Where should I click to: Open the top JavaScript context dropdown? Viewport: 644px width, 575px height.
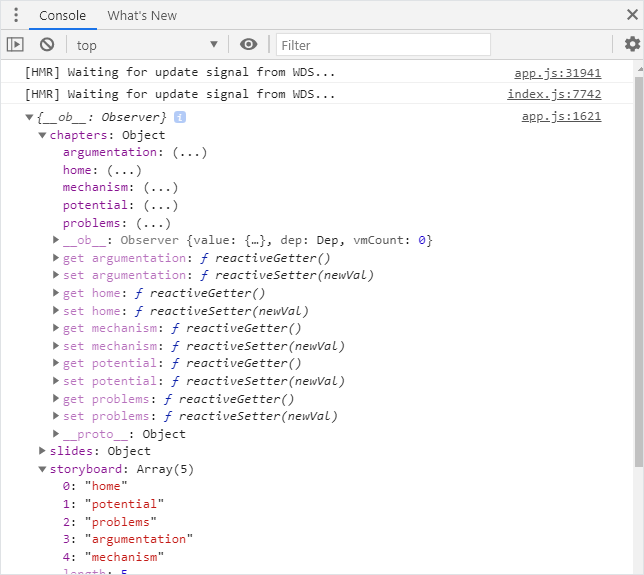146,45
